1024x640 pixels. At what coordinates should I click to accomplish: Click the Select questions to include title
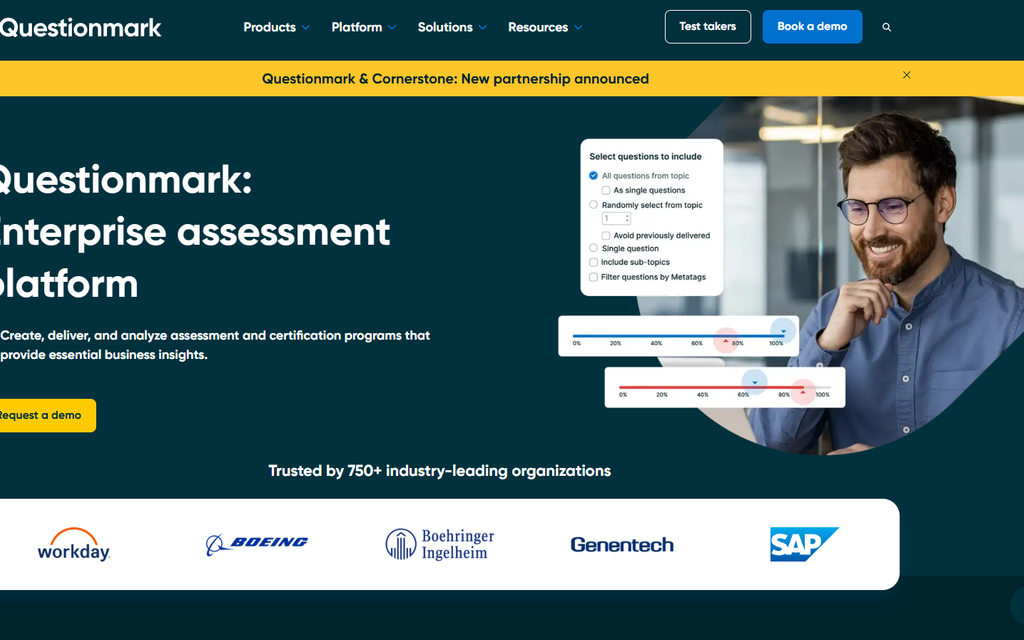[x=645, y=157]
